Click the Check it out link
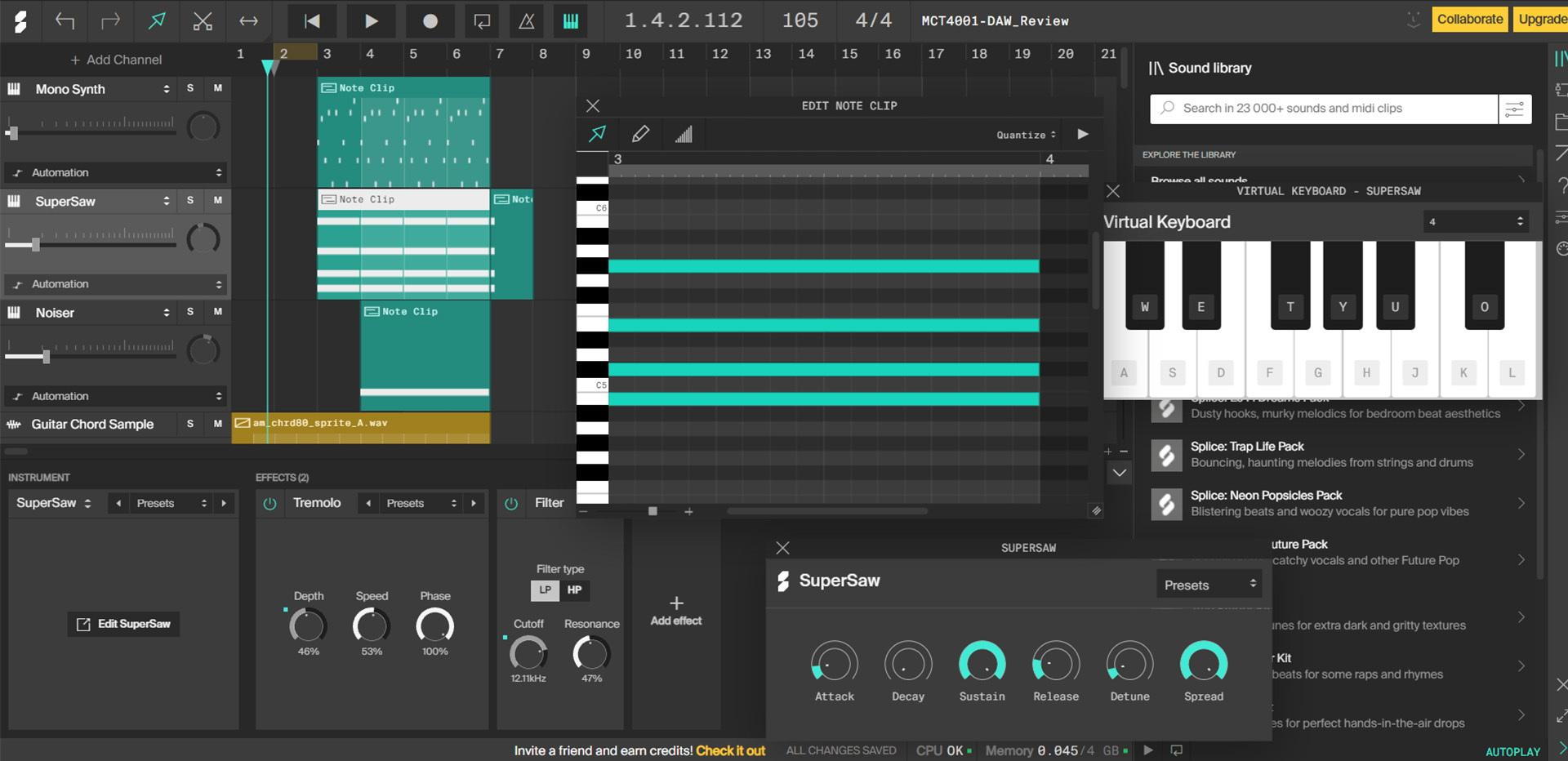Screen dimensions: 1568x761 730,750
